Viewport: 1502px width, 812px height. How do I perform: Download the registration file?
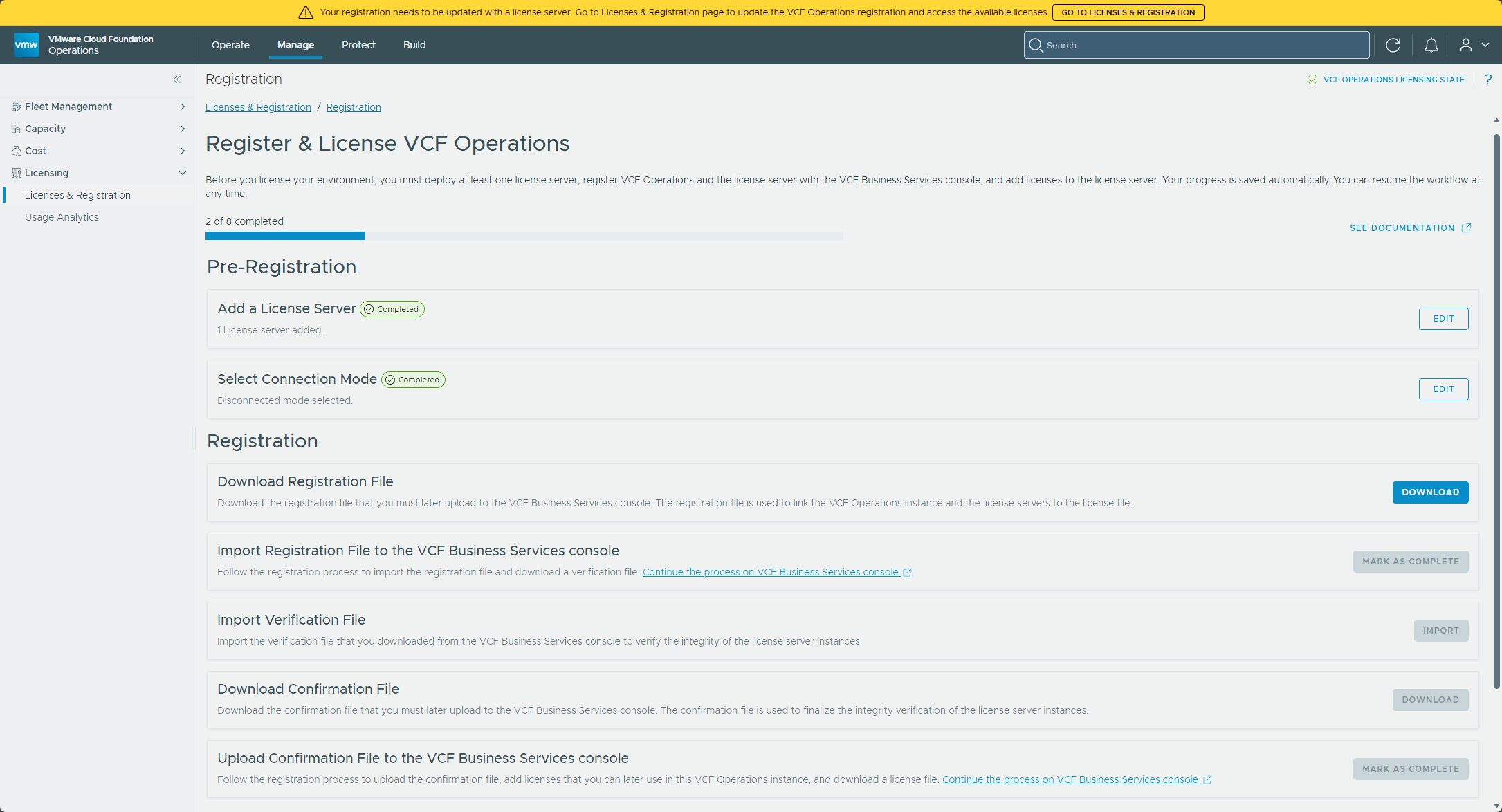pyautogui.click(x=1430, y=492)
